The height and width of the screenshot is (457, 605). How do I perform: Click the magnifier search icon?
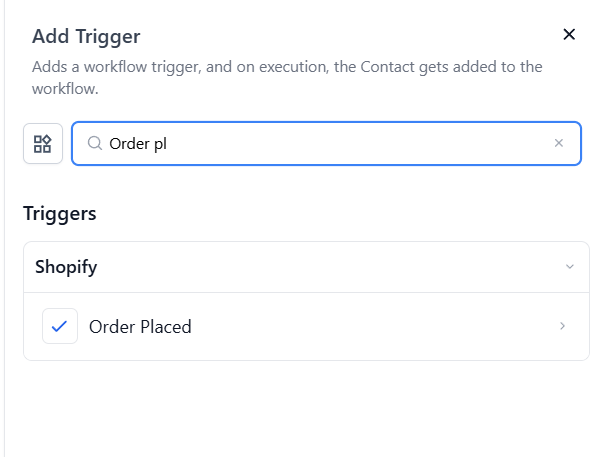[95, 143]
